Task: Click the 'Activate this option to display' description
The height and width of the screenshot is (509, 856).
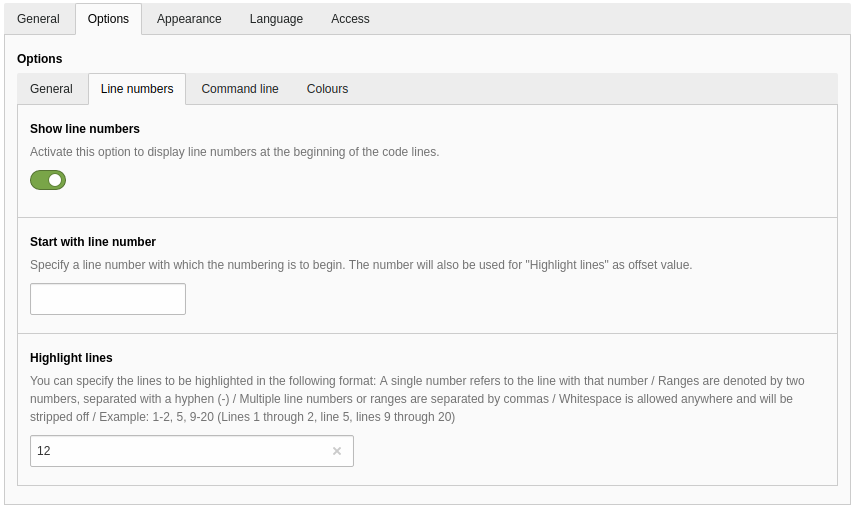Action: 234,152
